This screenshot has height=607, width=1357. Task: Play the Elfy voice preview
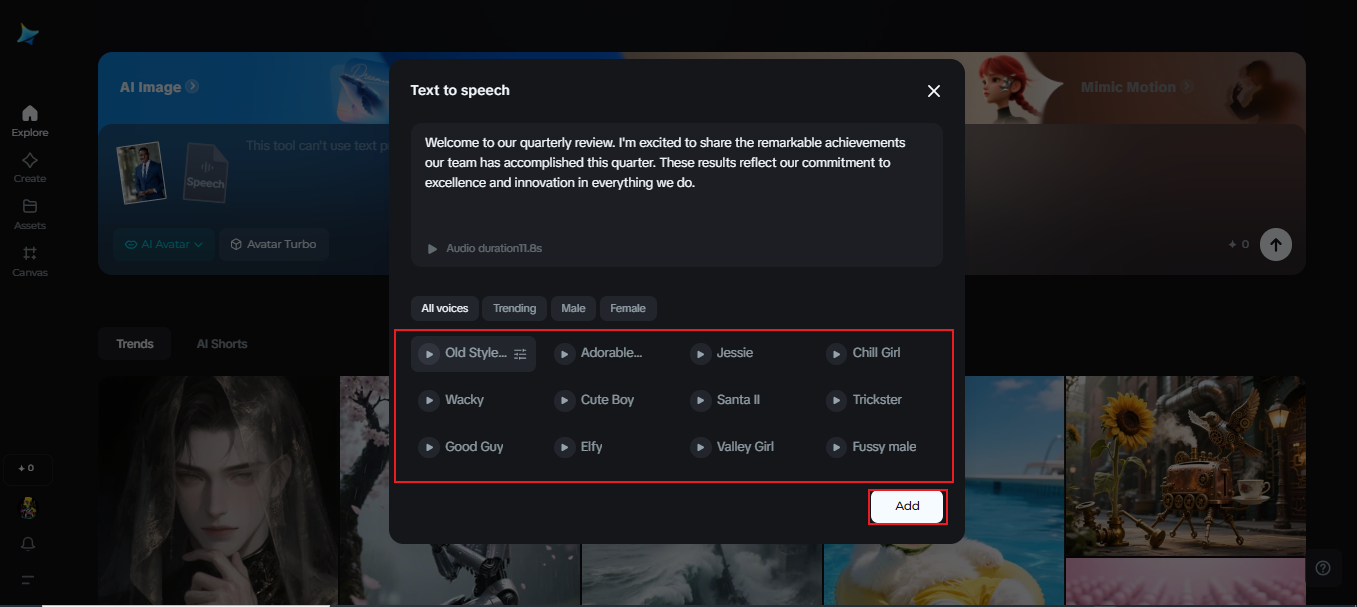point(565,448)
